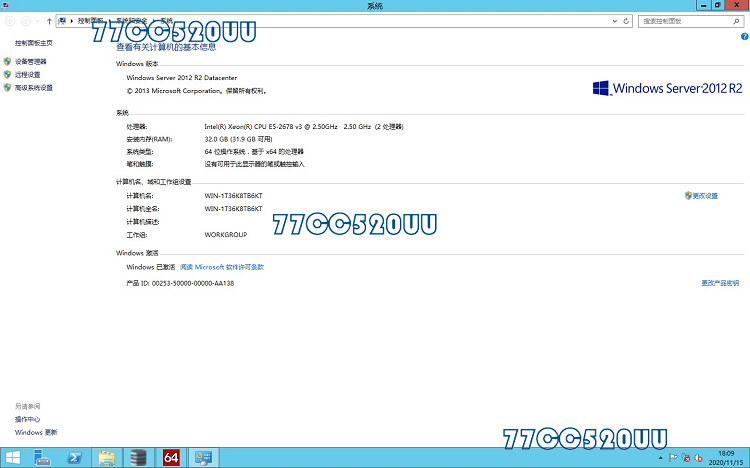
Task: Launch PowerShell from the taskbar
Action: [x=75, y=458]
